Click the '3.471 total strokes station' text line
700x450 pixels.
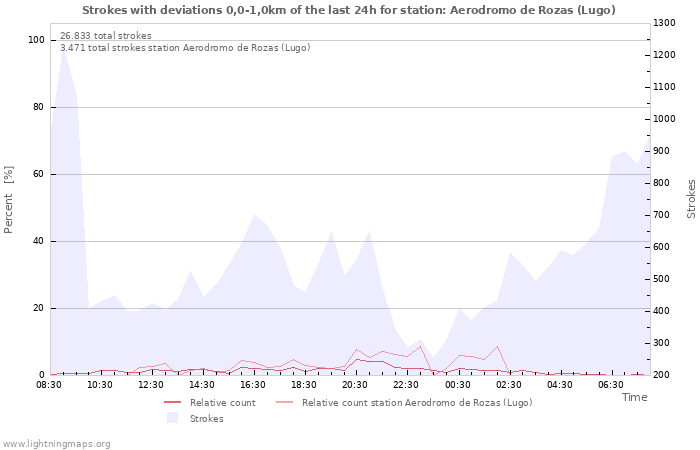click(185, 48)
